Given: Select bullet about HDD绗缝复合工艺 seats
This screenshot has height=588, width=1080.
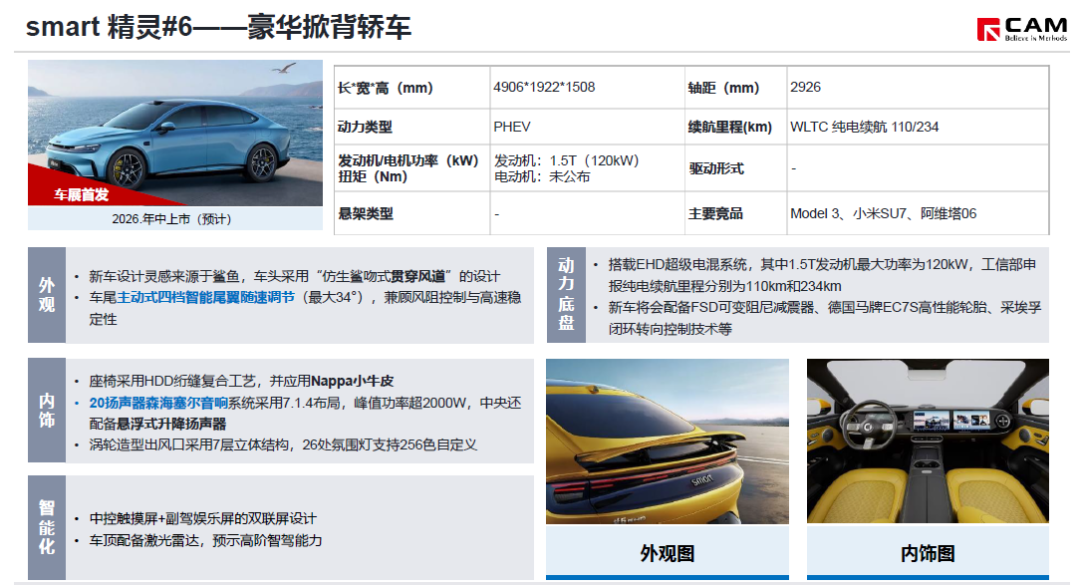Looking at the screenshot, I should [241, 381].
